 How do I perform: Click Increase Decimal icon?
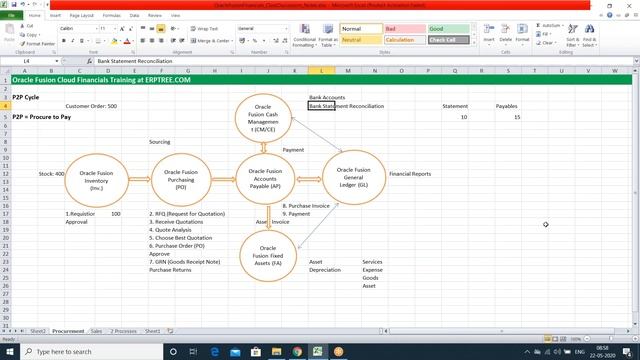[276, 41]
